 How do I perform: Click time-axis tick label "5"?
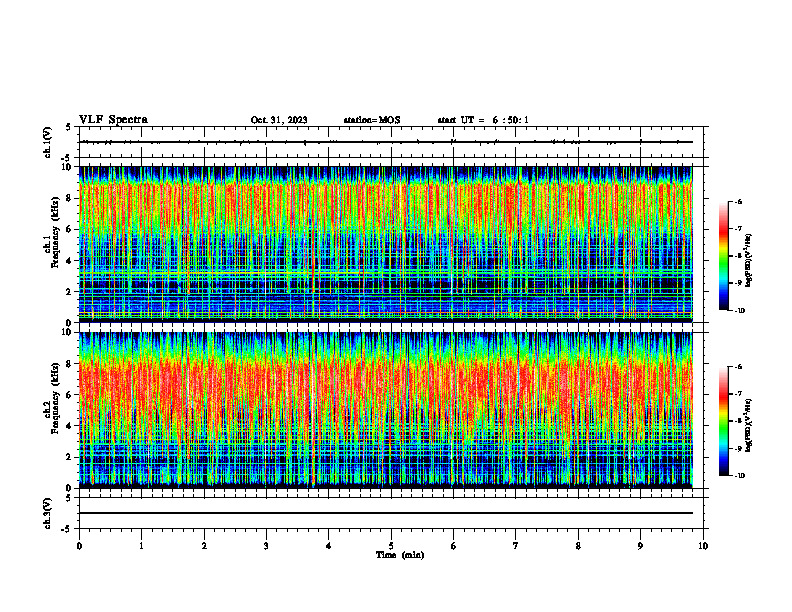click(391, 546)
